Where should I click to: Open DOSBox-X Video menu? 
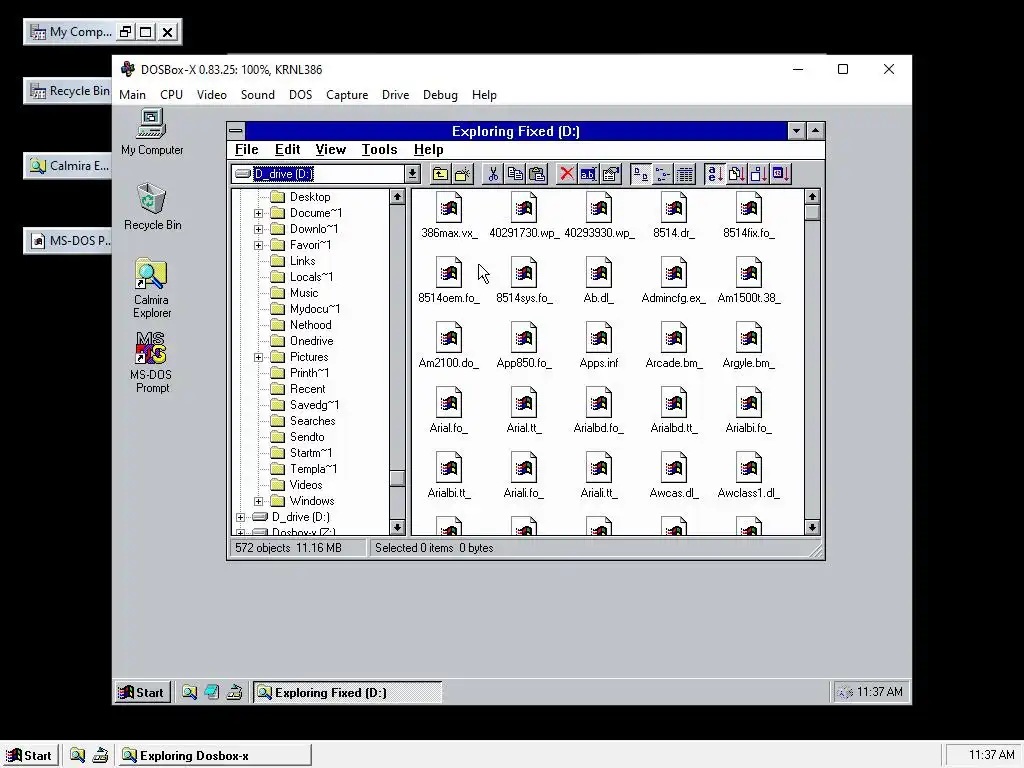(x=212, y=95)
